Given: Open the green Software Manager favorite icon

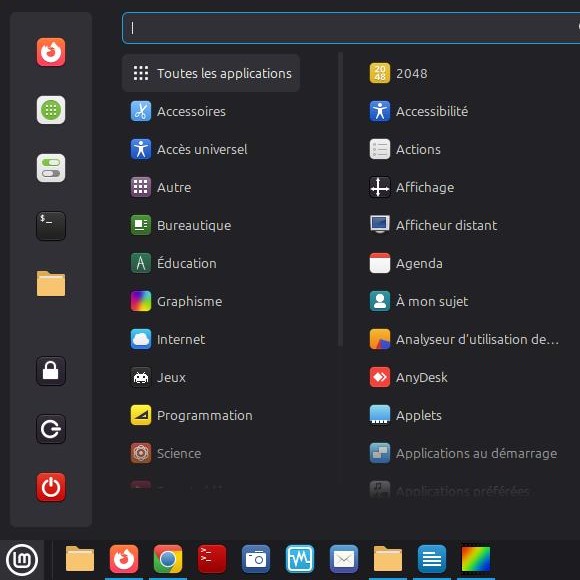Looking at the screenshot, I should click(51, 110).
